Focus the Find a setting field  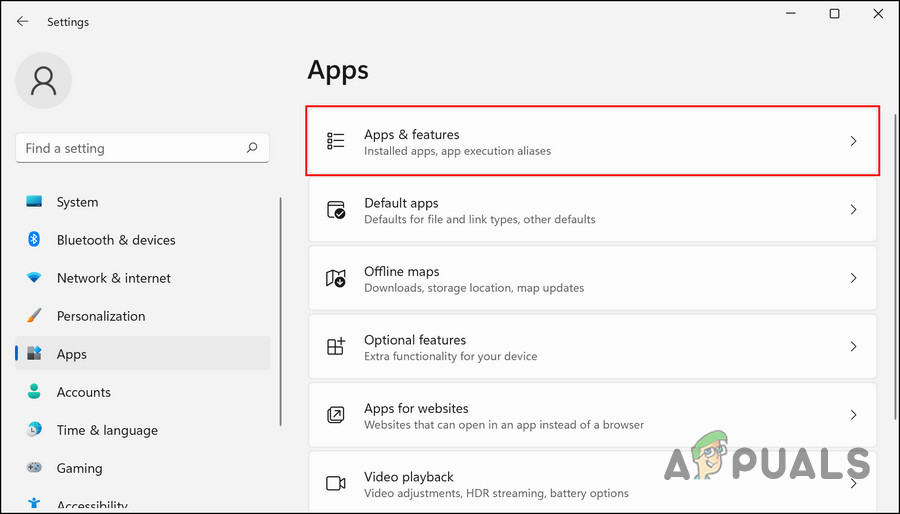[142, 149]
